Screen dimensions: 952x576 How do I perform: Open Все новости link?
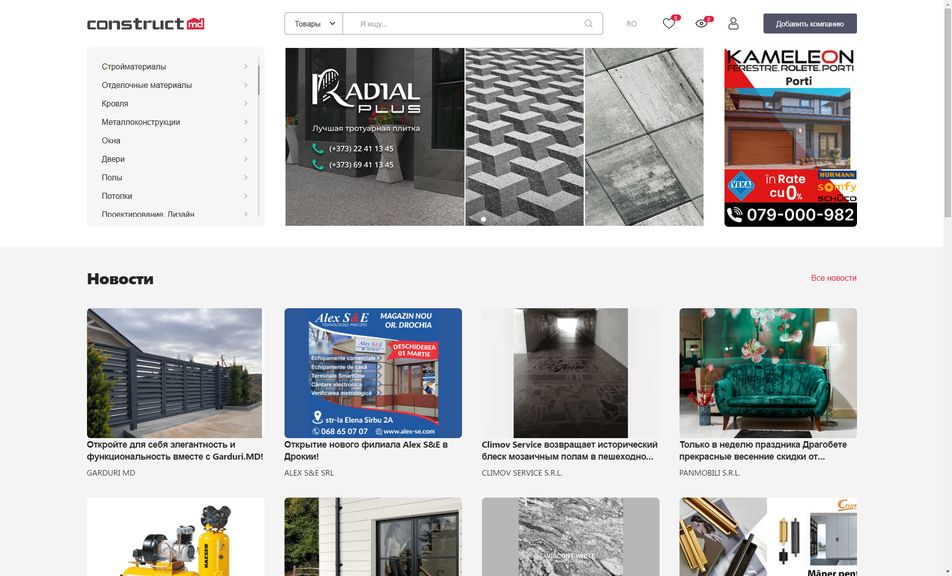pyautogui.click(x=834, y=278)
